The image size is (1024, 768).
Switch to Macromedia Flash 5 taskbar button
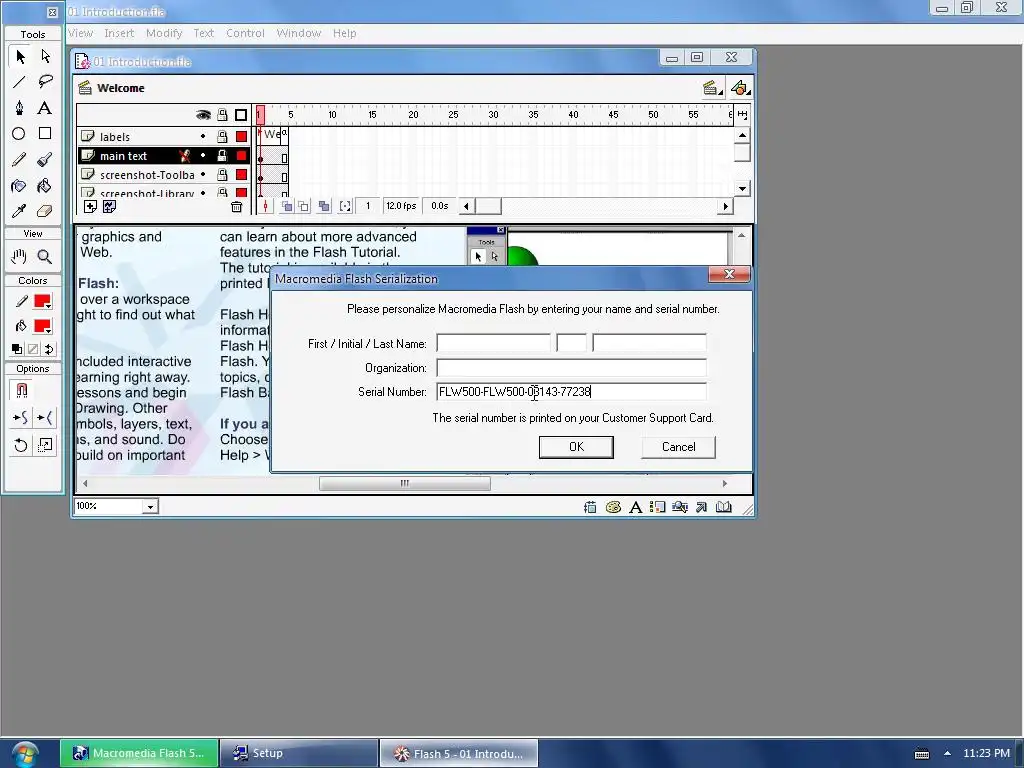(x=139, y=754)
